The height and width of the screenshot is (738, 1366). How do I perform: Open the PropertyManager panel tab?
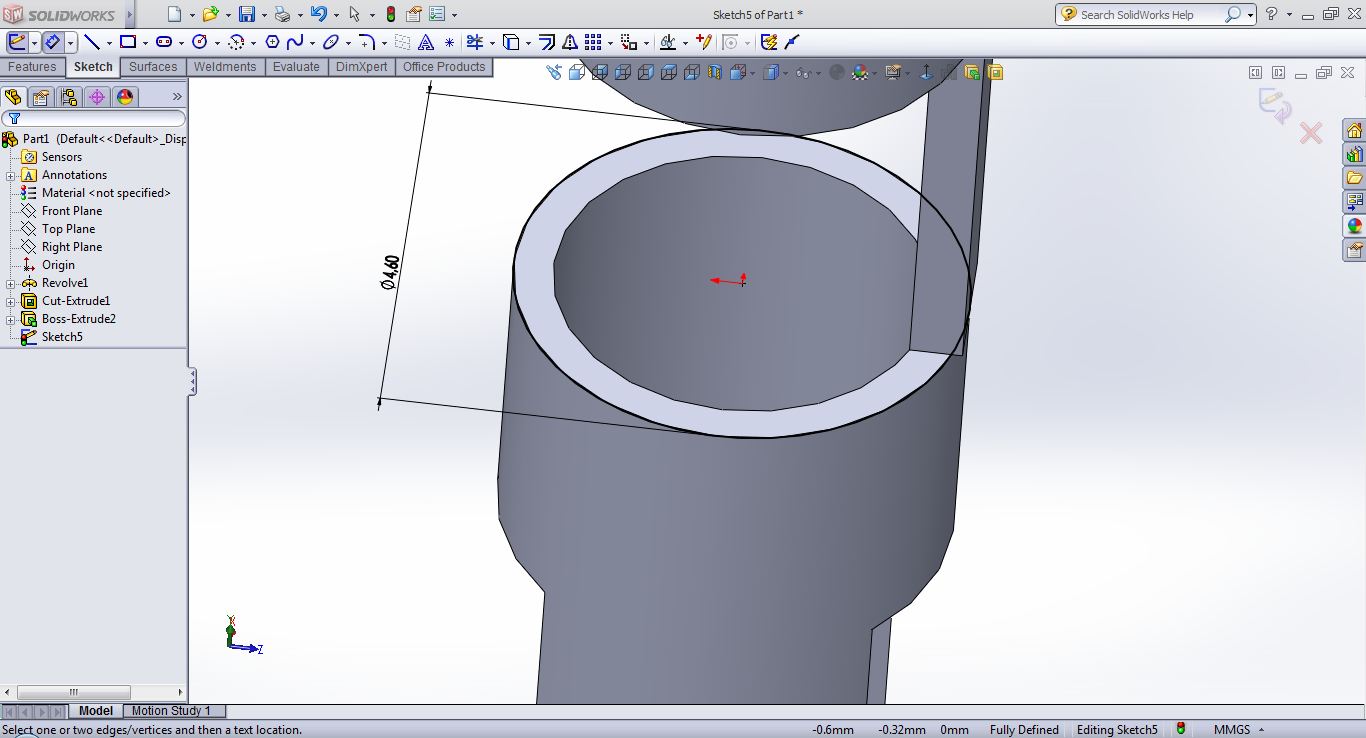(40, 97)
